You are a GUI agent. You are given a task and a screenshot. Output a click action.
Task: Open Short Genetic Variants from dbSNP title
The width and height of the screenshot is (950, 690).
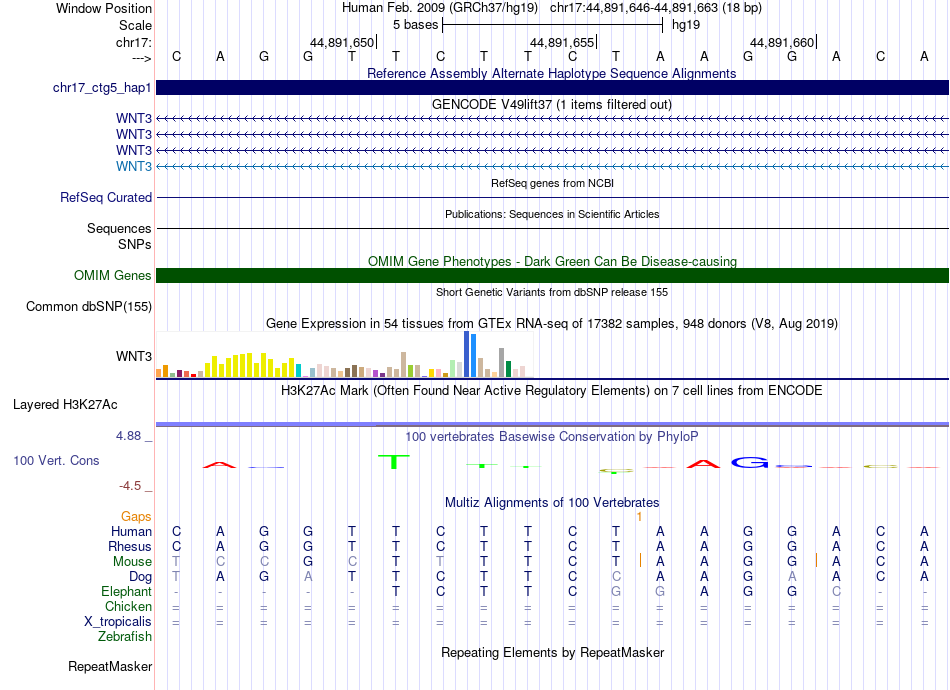[552, 292]
